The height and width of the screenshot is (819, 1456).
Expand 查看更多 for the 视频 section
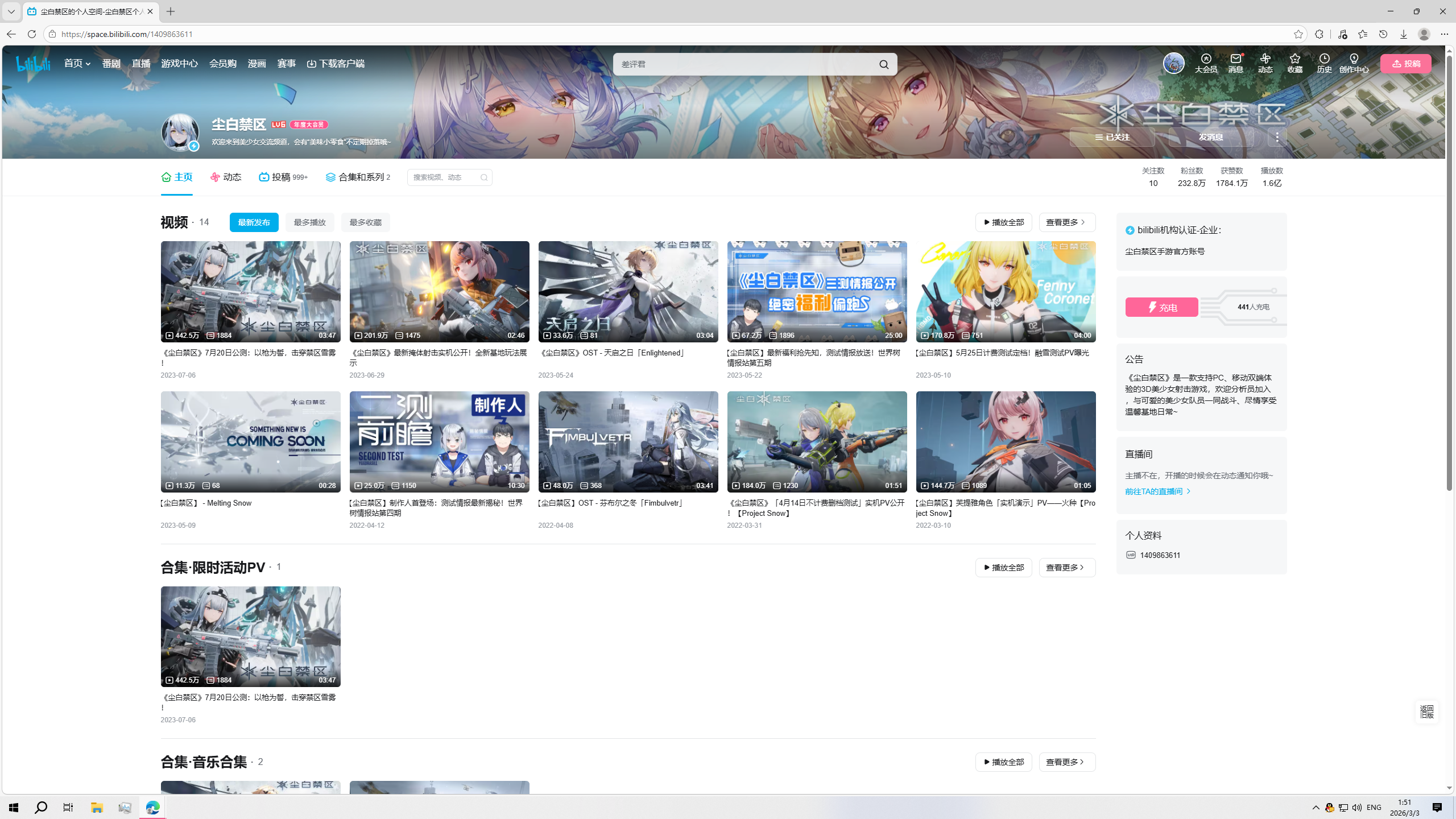pyautogui.click(x=1066, y=222)
